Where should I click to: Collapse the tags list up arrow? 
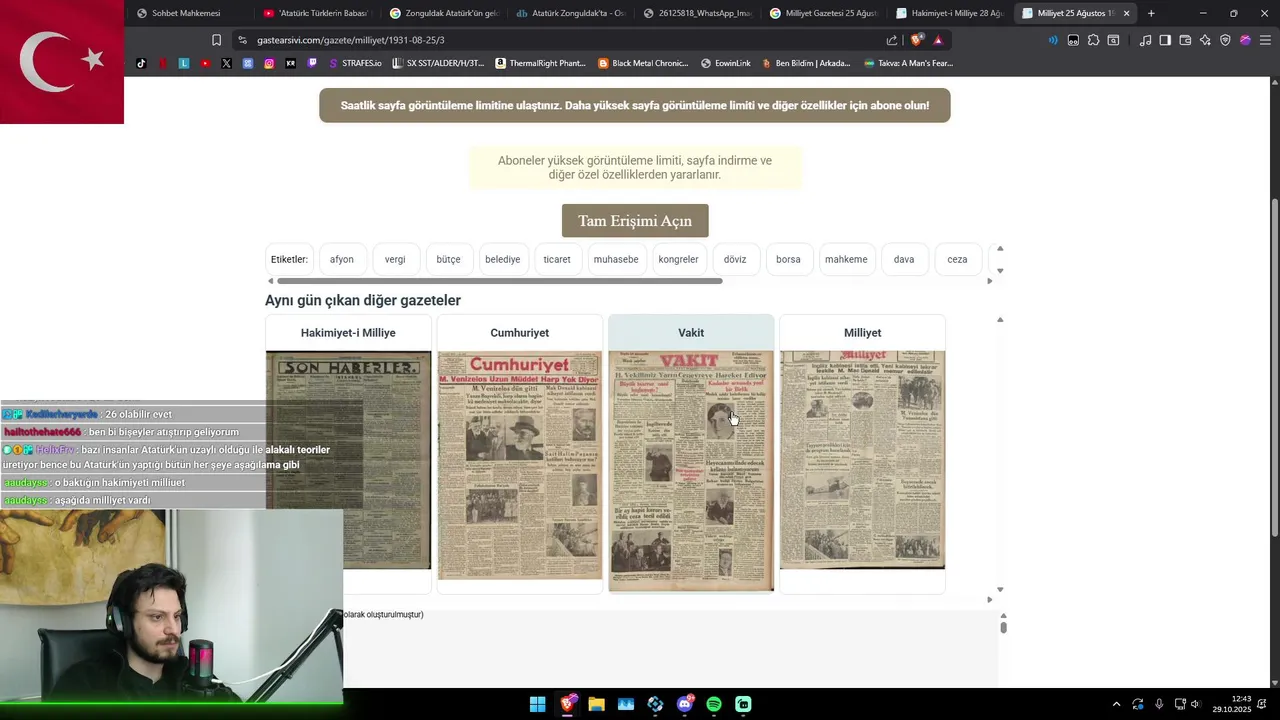[1000, 248]
